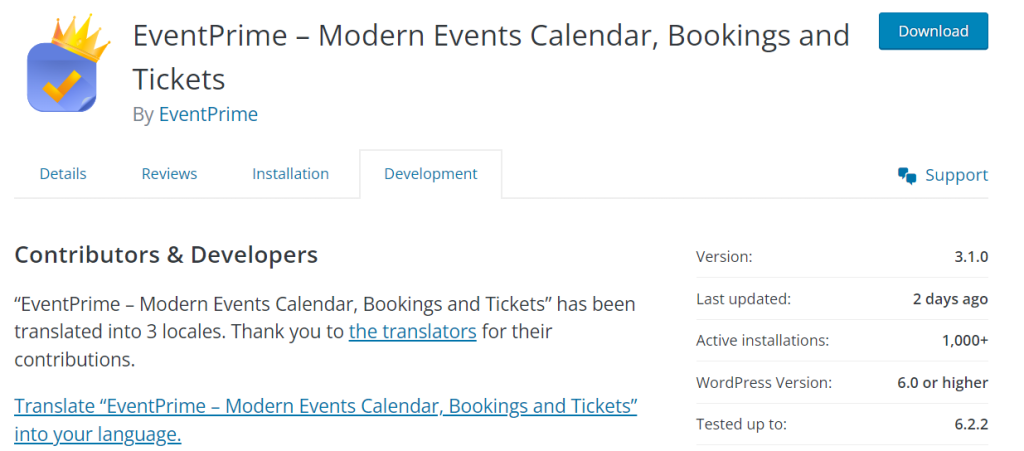
Task: Click the Active installations 1,000+ value
Action: click(964, 341)
